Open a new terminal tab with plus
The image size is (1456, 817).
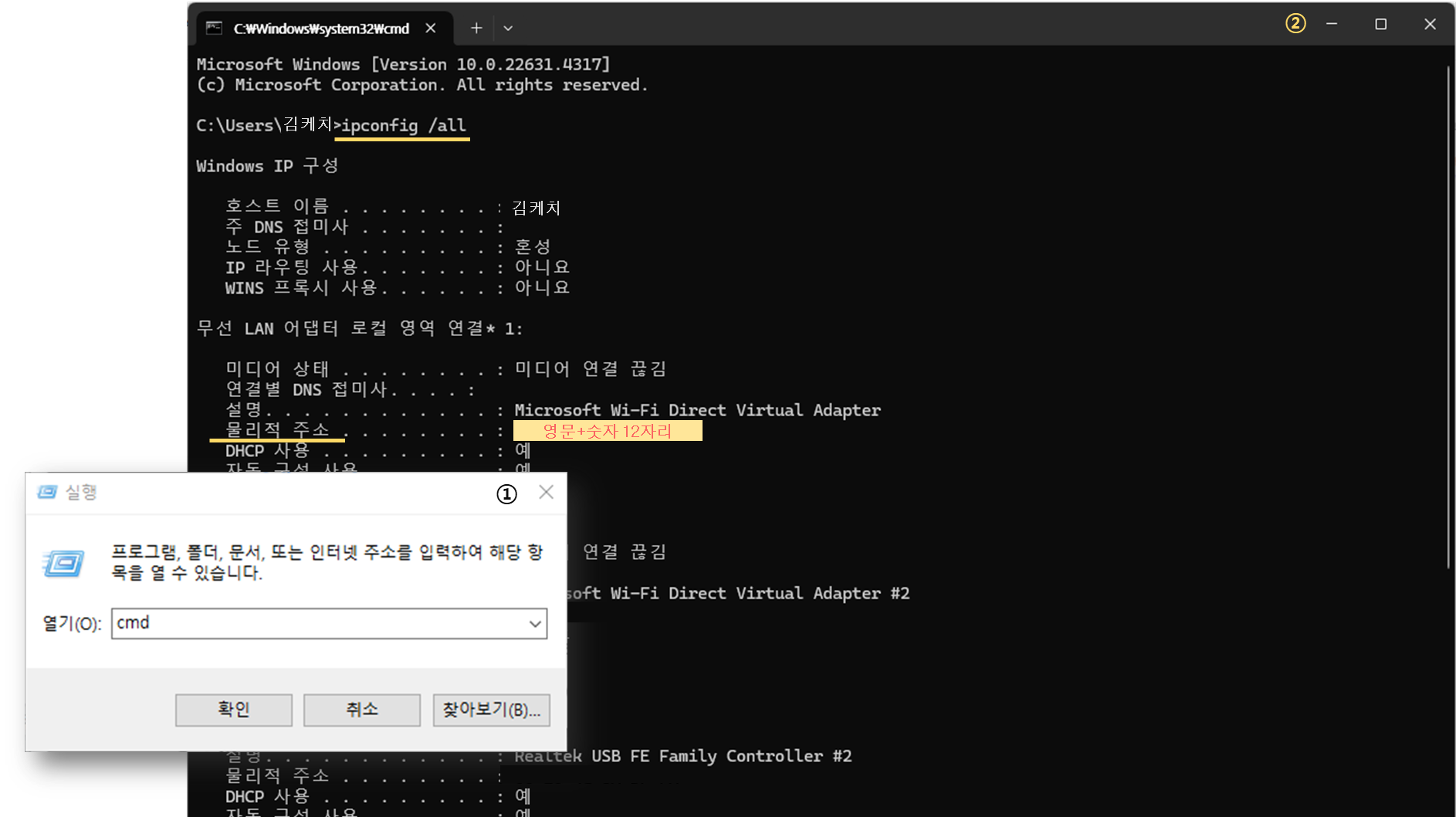click(x=476, y=29)
